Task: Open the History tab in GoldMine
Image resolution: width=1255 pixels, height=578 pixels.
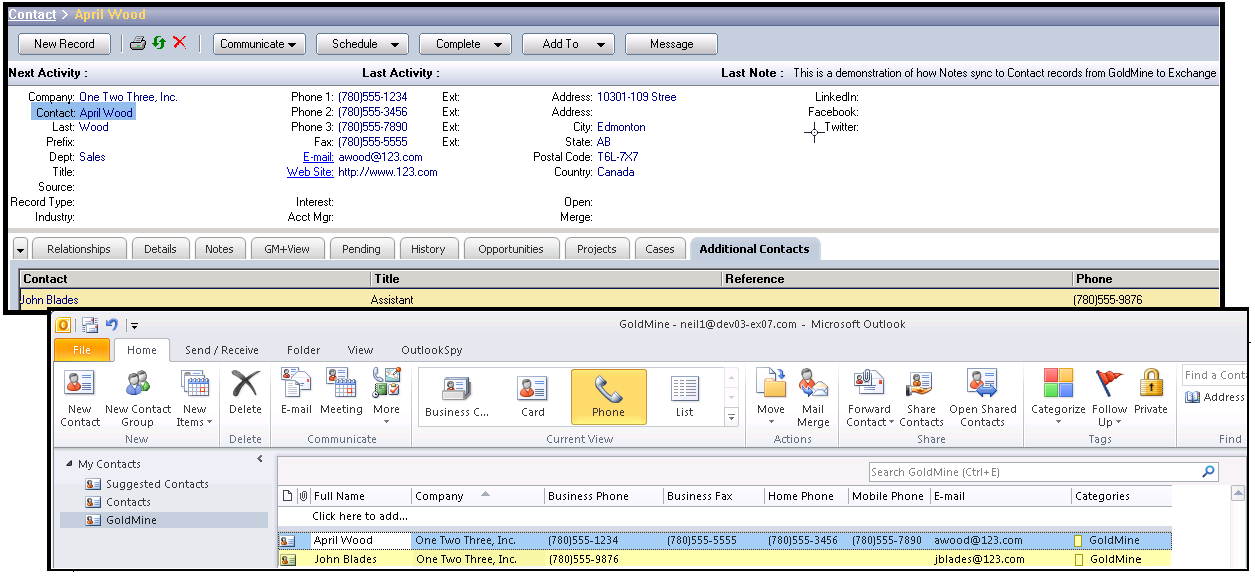Action: pos(428,249)
